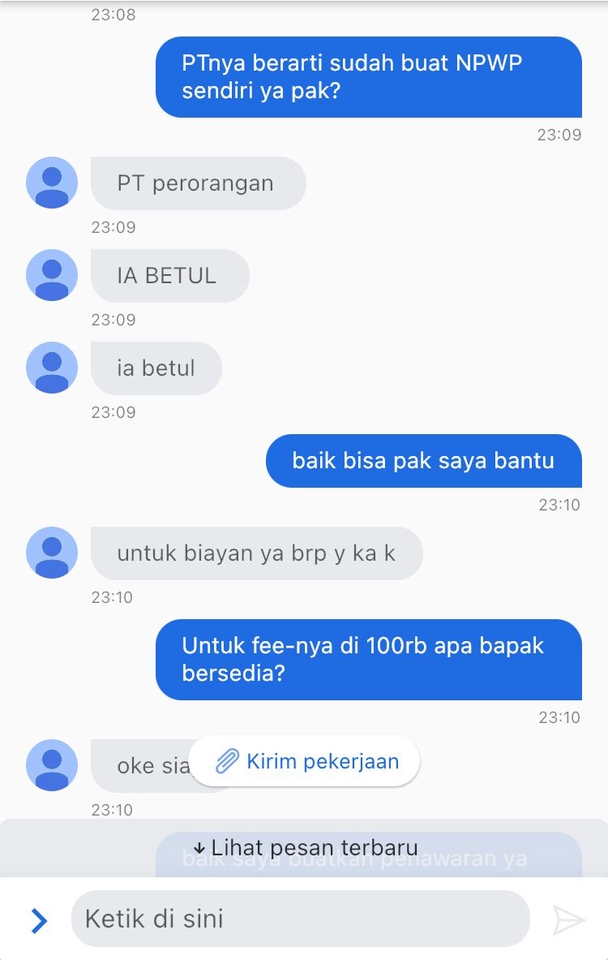Viewport: 608px width, 960px height.
Task: Open the Kirim pekerjaan button
Action: 304,761
